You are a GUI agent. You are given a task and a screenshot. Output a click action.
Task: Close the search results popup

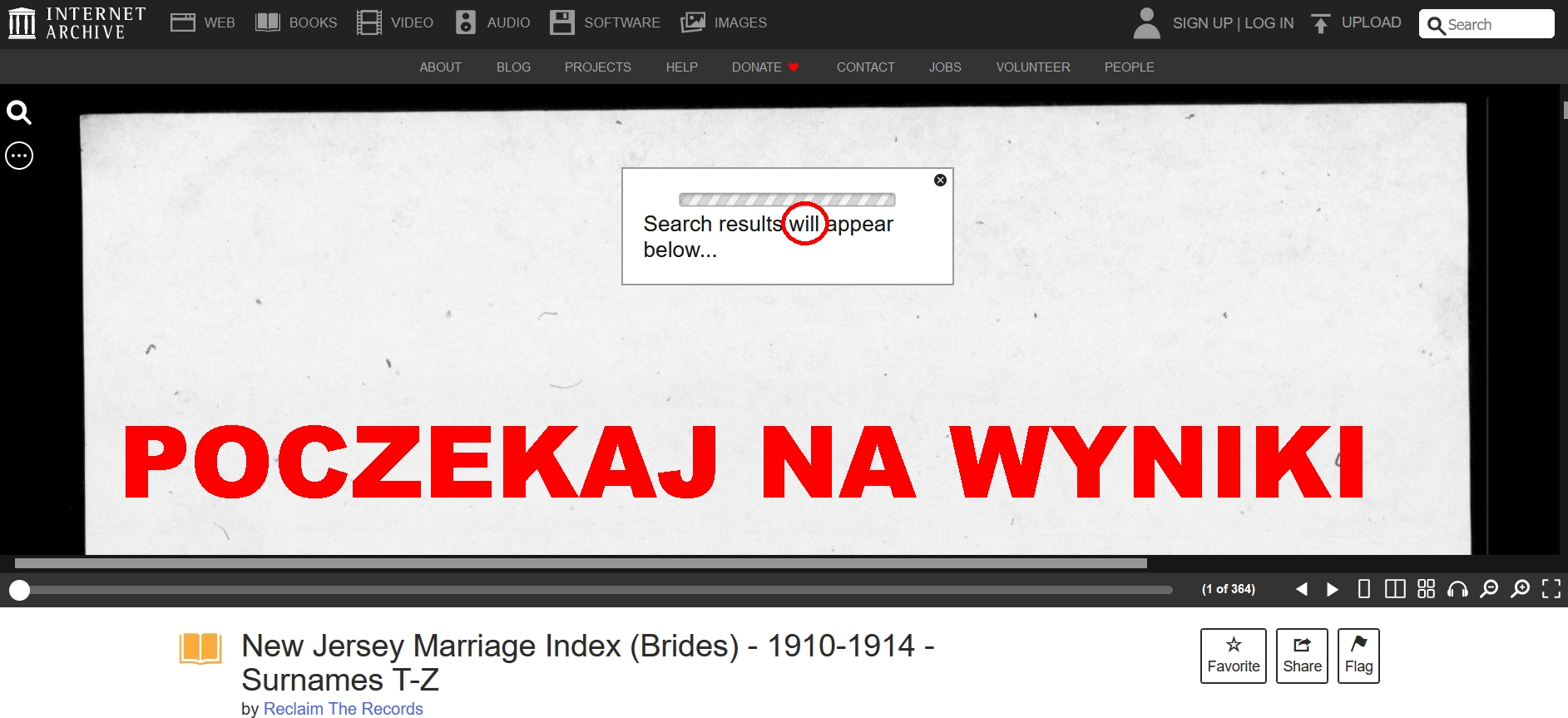click(940, 180)
